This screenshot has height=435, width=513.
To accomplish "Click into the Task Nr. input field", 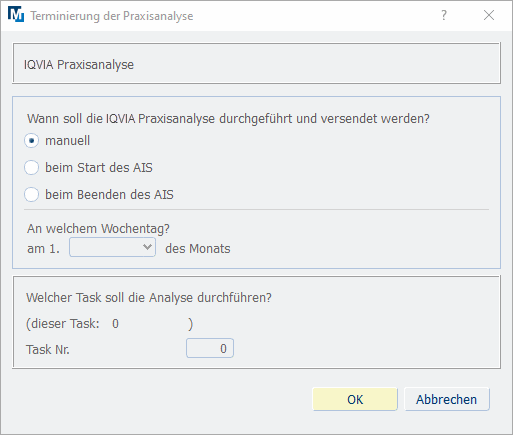I will click(x=210, y=348).
